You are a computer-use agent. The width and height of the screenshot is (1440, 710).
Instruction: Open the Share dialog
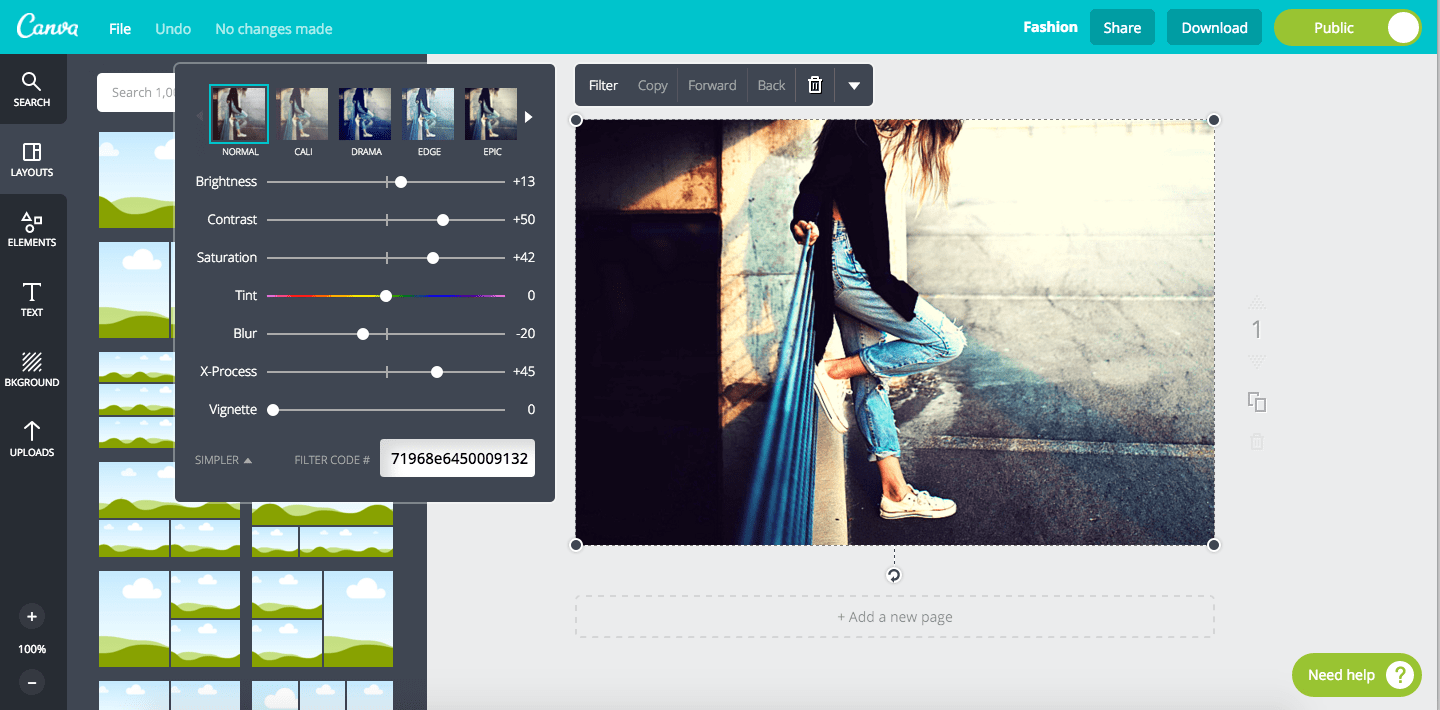coord(1122,27)
